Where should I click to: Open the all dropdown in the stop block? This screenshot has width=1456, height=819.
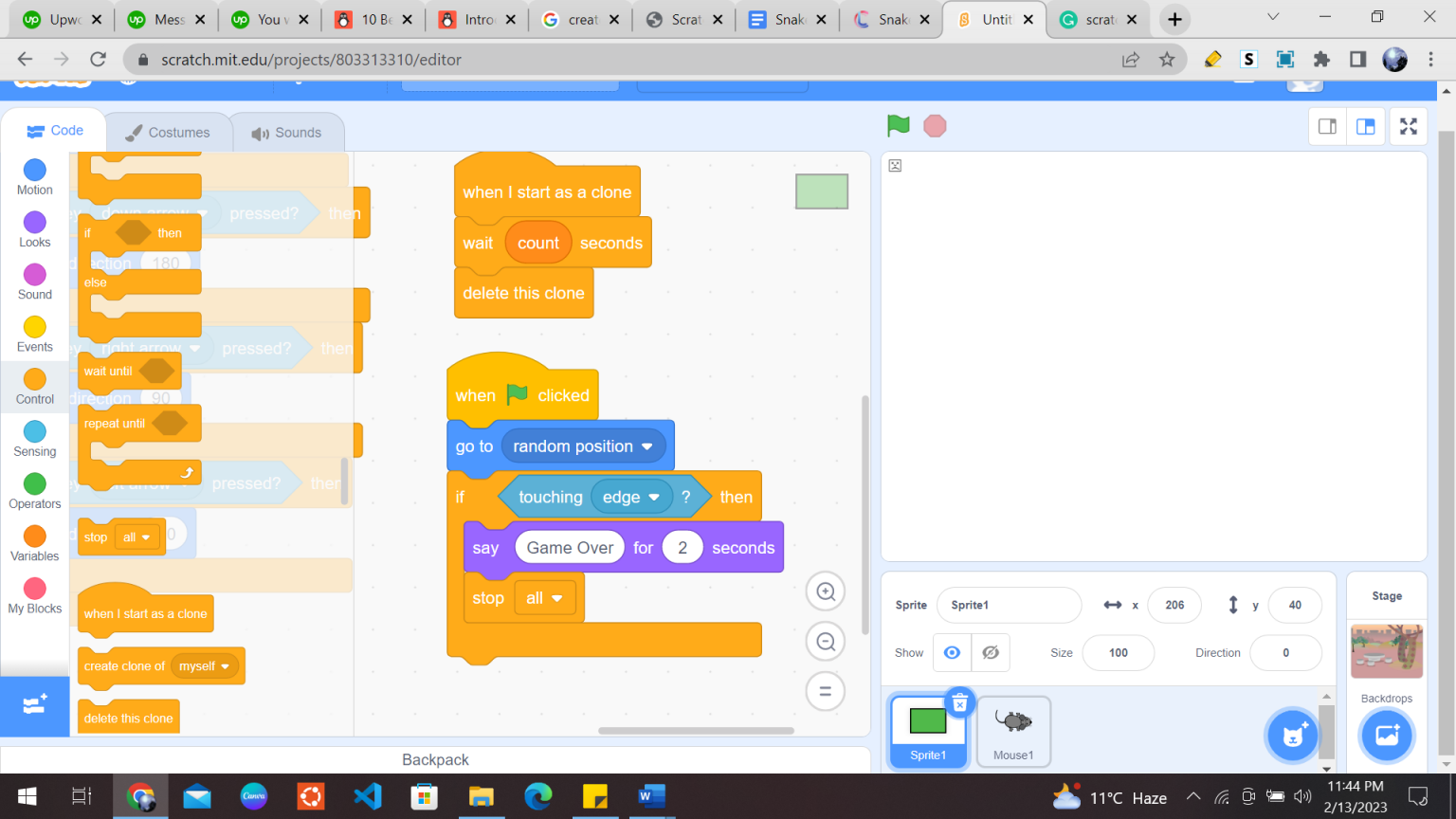pos(545,597)
